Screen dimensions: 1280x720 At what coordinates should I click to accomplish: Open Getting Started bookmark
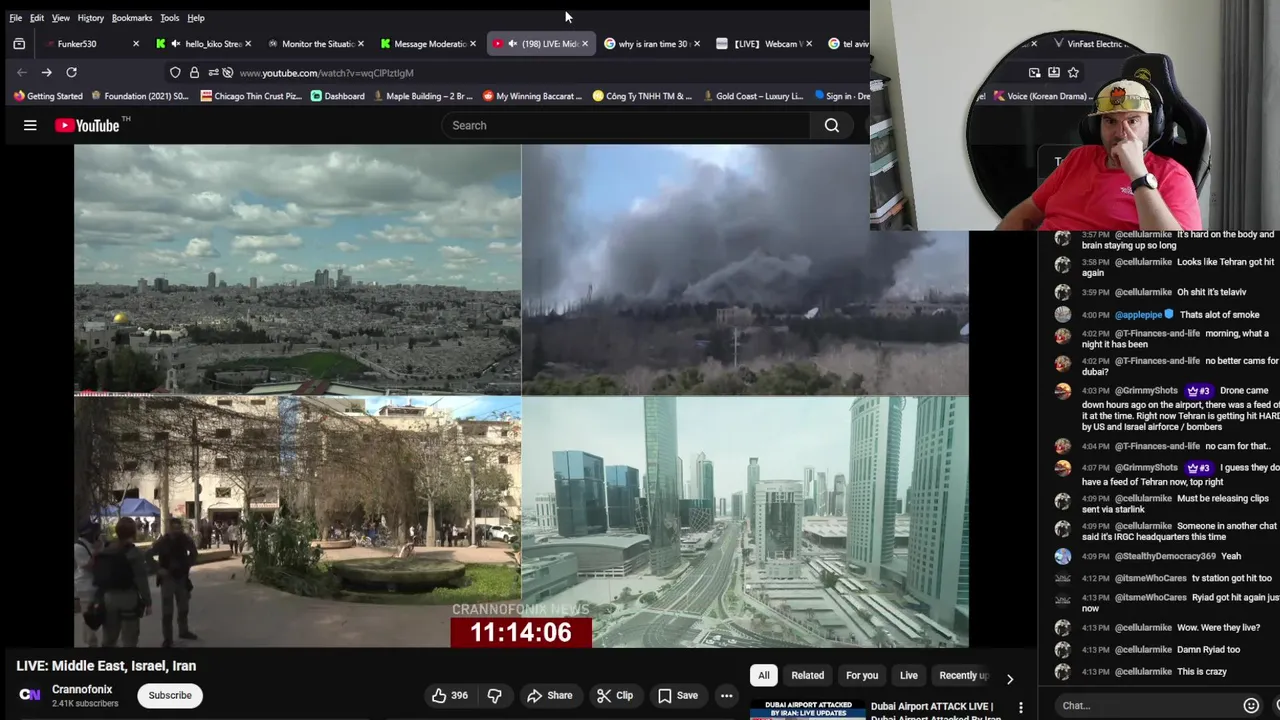[x=48, y=96]
